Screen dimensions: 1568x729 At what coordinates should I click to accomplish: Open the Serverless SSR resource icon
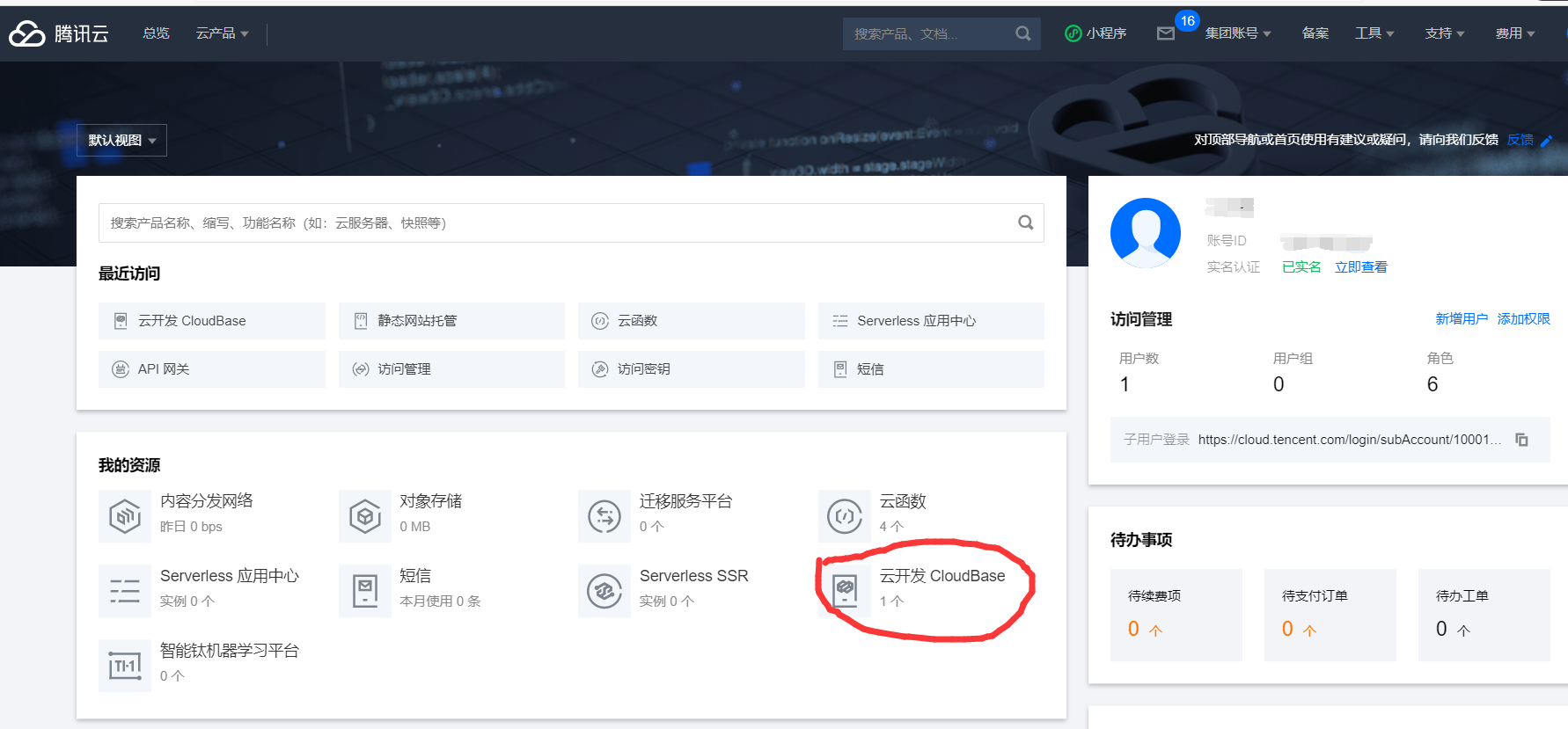tap(604, 591)
